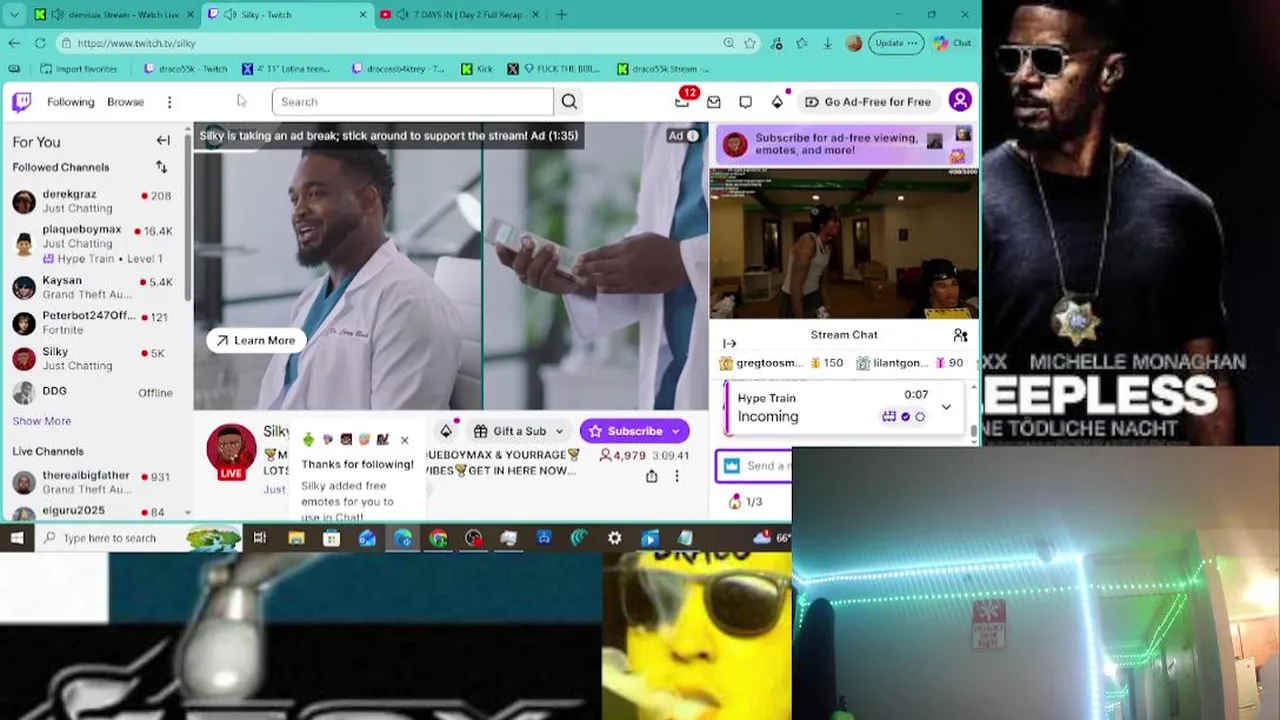Screen dimensions: 1280x720
Task: Click the ad info icon next to Ad label
Action: (692, 136)
